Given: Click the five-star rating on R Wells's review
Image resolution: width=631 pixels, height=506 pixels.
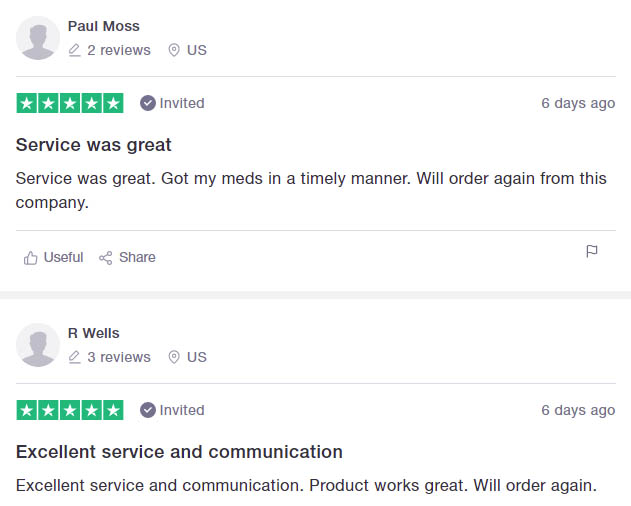Looking at the screenshot, I should coord(70,410).
